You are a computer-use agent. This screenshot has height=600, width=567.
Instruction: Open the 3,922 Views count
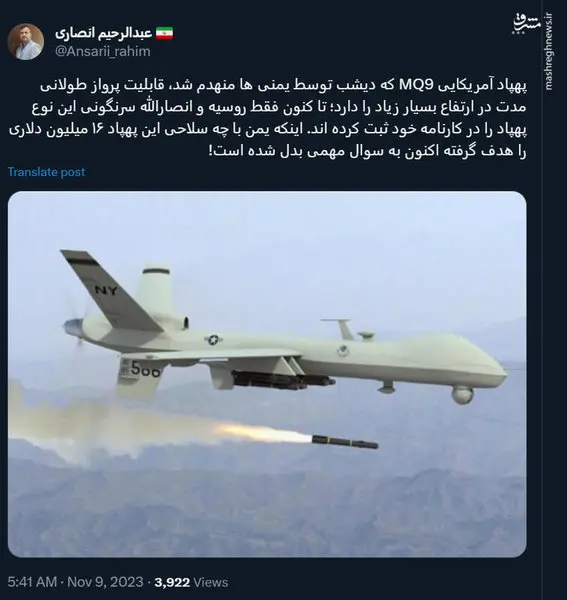click(x=191, y=582)
